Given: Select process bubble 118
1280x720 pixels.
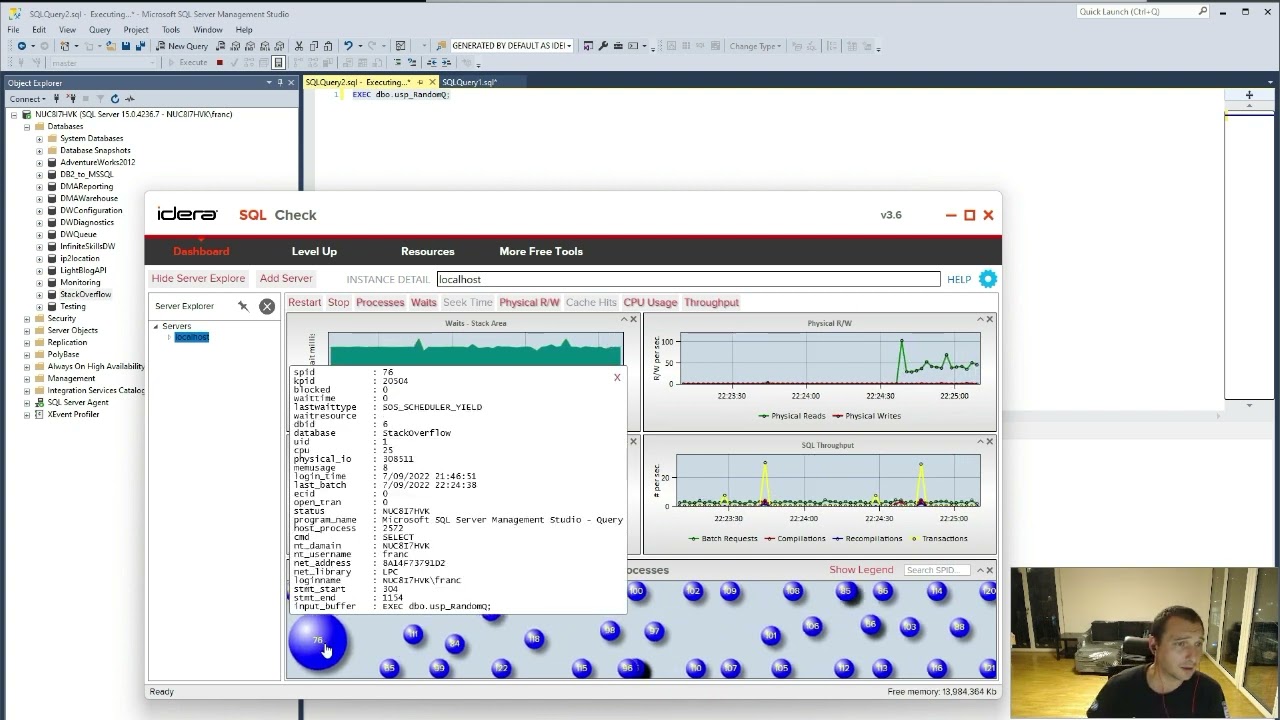Looking at the screenshot, I should [x=534, y=639].
